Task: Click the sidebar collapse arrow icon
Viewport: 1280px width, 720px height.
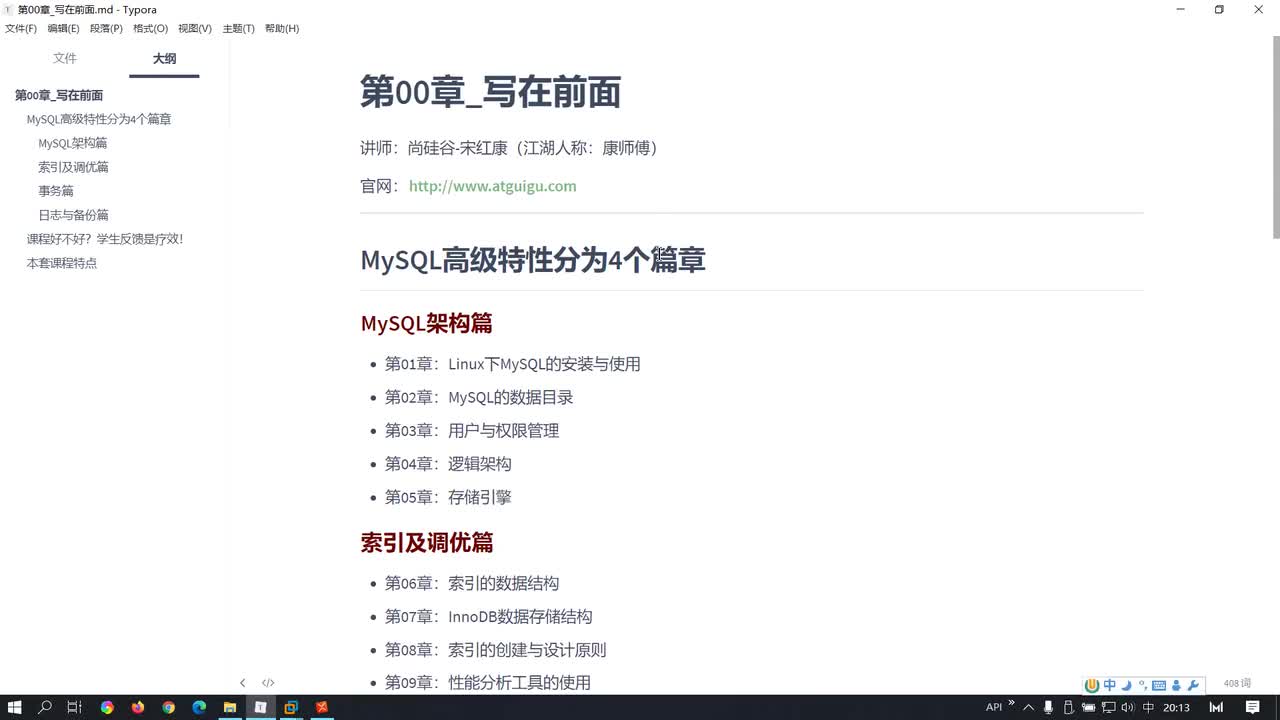Action: [242, 683]
